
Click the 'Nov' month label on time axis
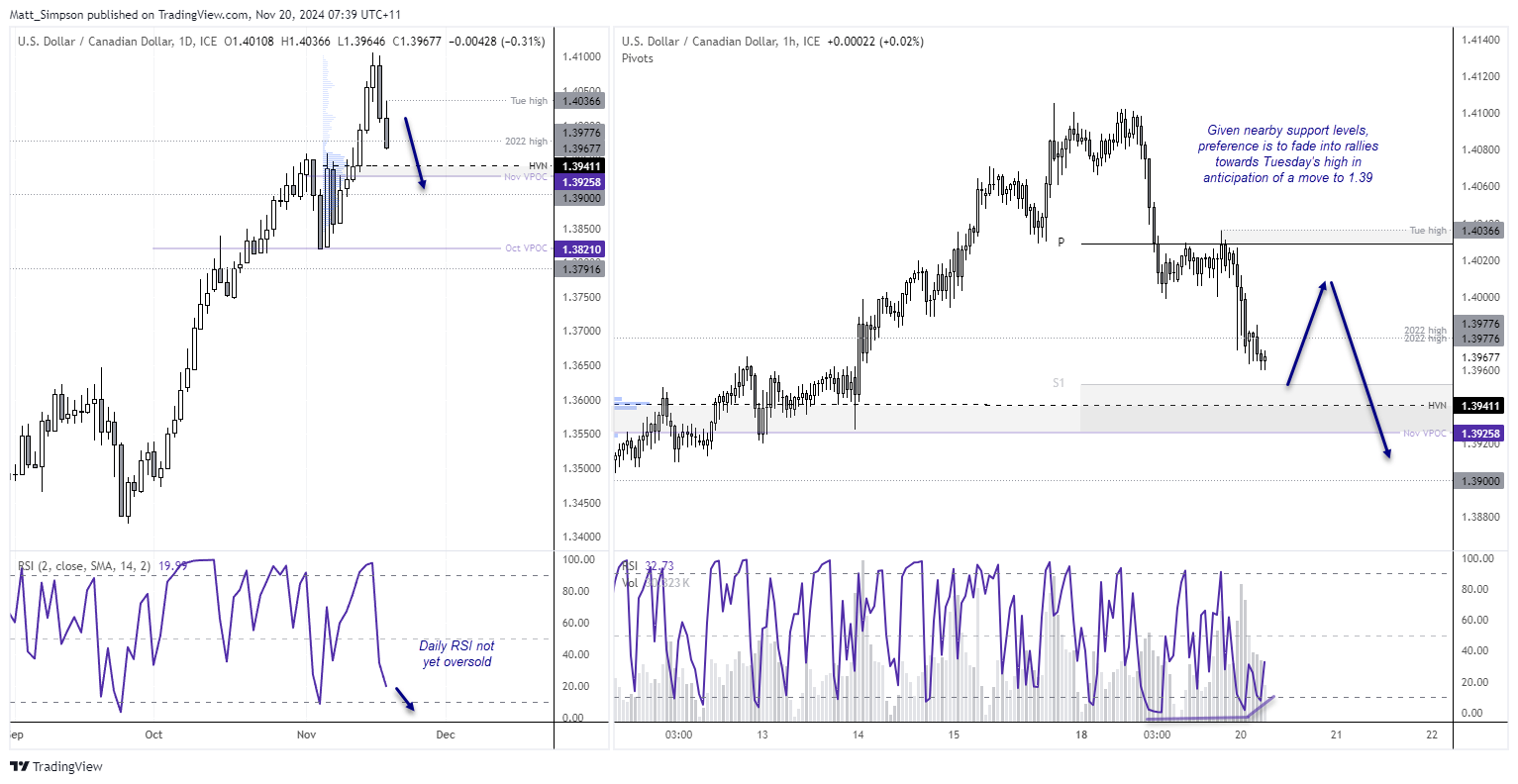306,735
